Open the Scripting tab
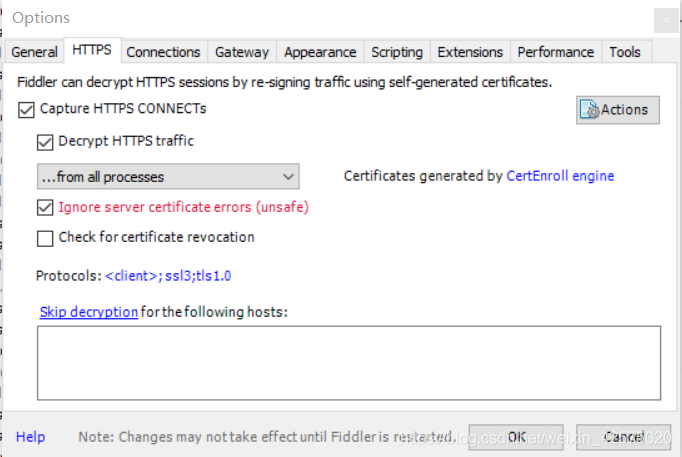Image resolution: width=682 pixels, height=457 pixels. coord(397,52)
